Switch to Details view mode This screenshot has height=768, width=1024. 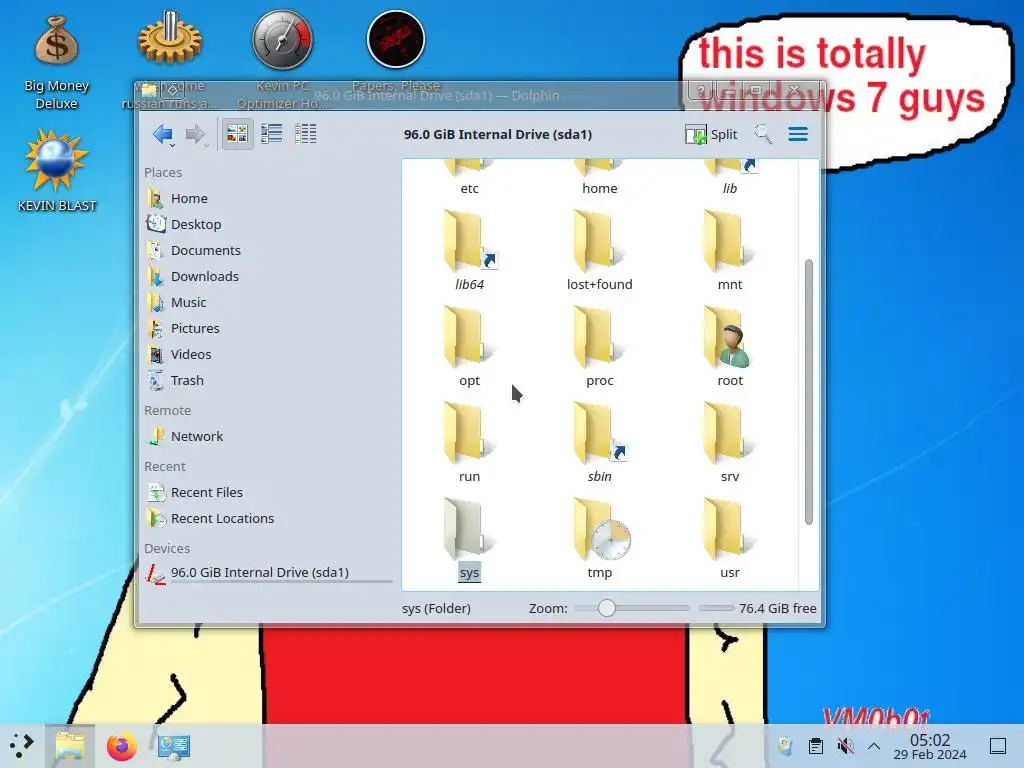306,134
